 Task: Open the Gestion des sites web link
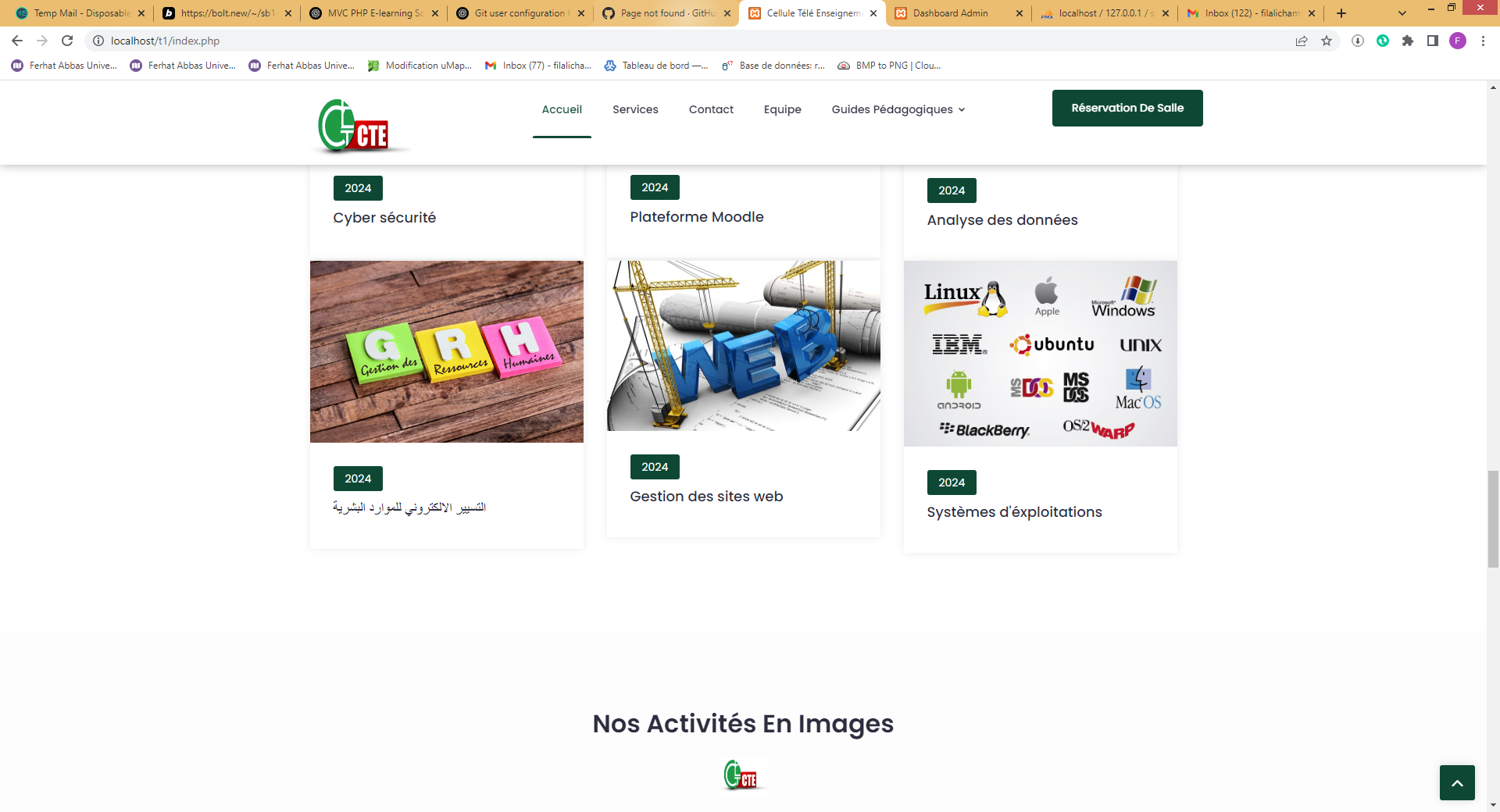tap(706, 497)
